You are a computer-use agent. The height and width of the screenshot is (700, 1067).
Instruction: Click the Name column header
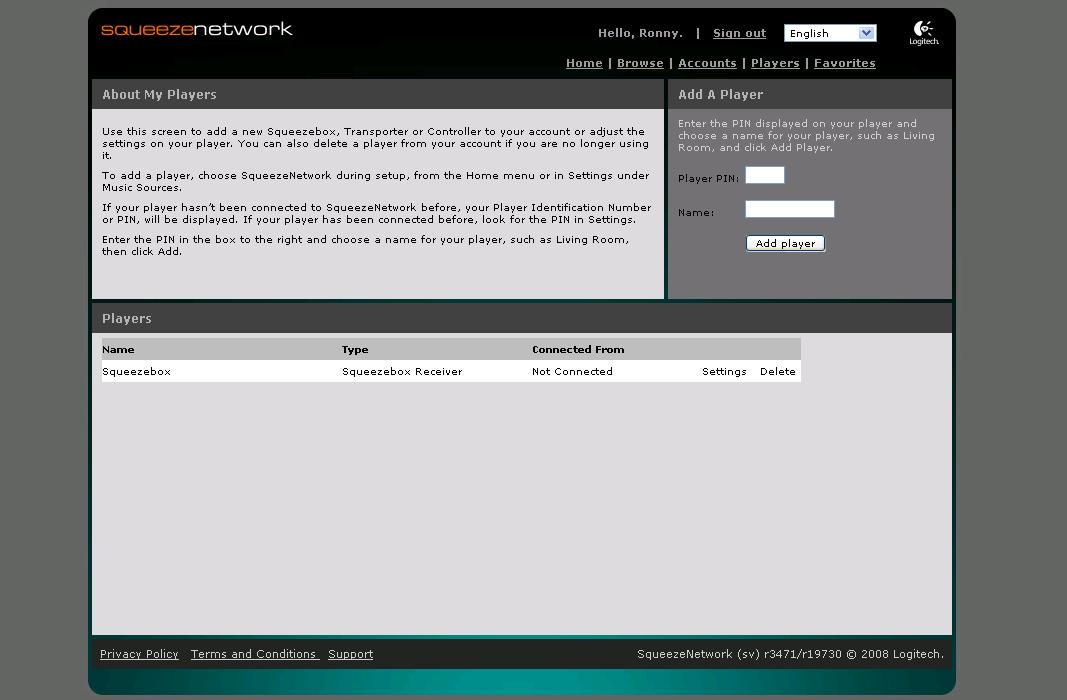(x=118, y=350)
